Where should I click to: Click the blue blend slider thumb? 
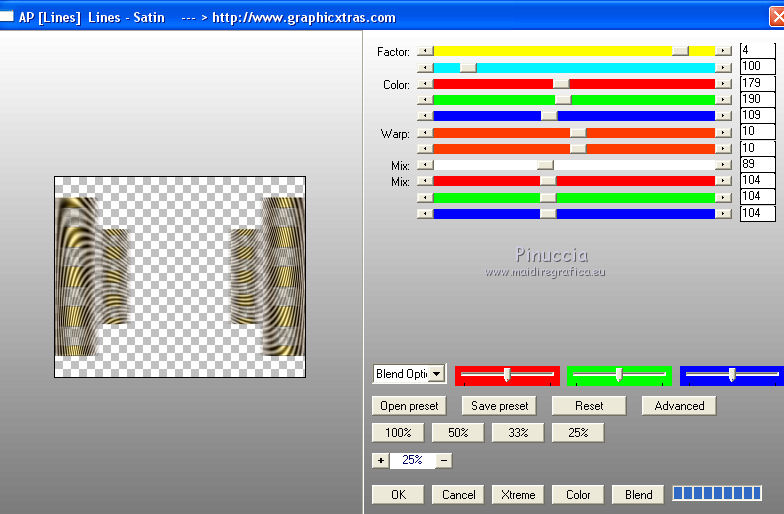coord(732,374)
